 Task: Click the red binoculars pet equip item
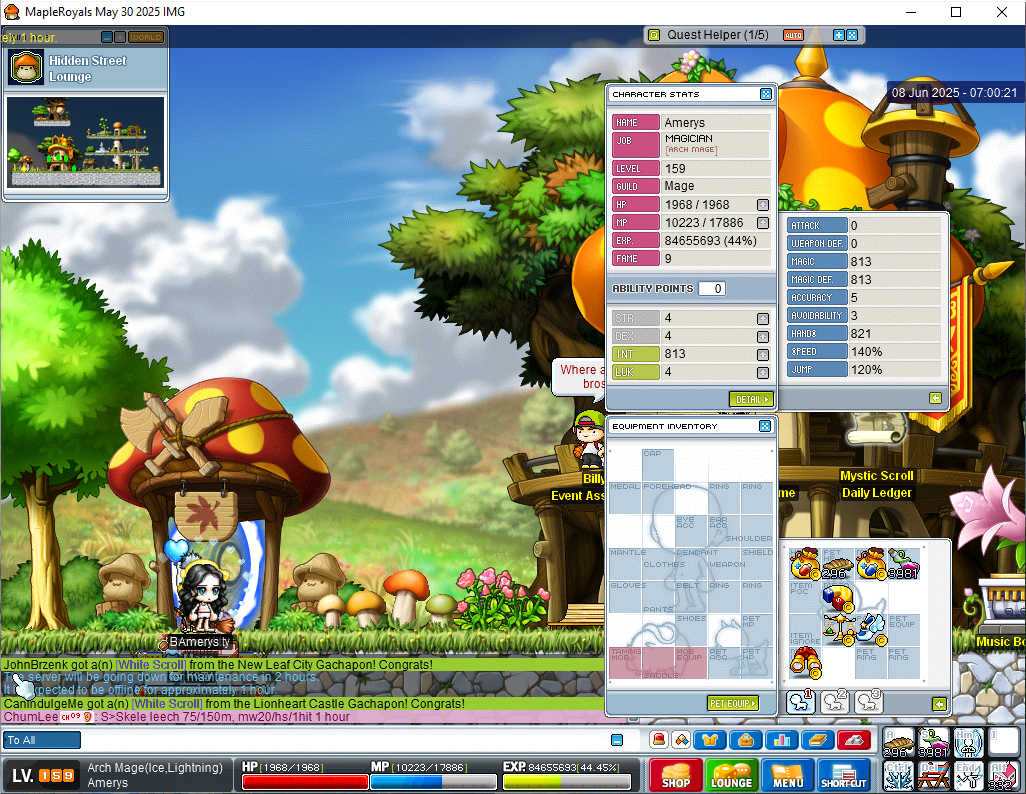[x=805, y=662]
